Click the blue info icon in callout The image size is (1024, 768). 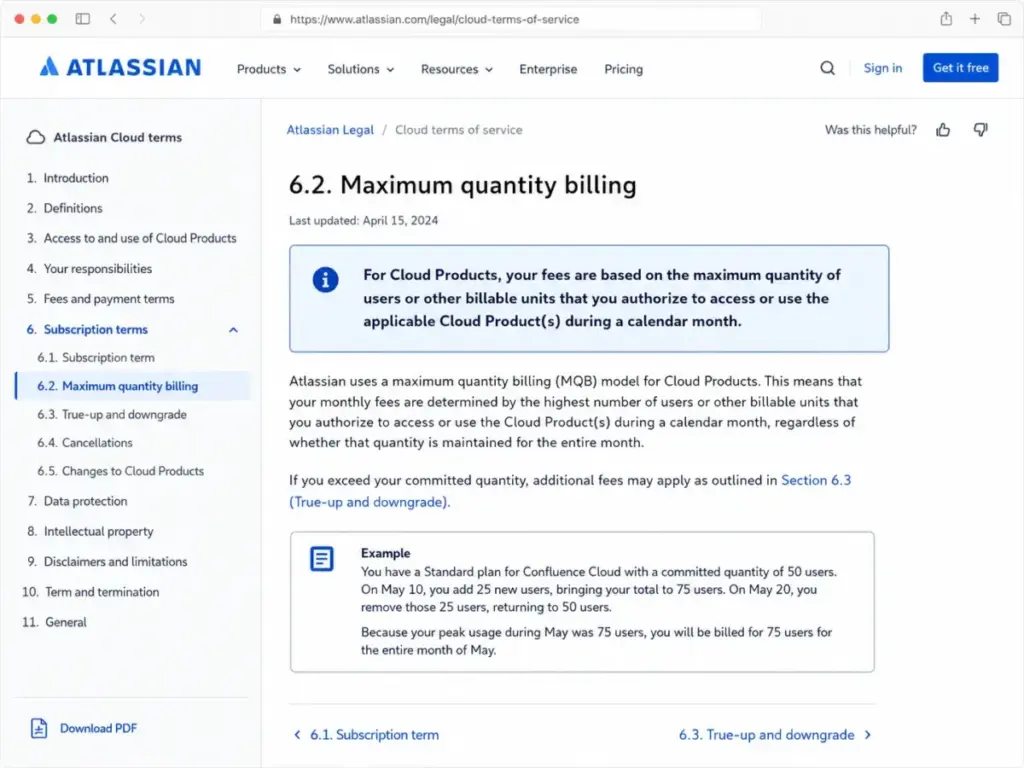point(325,280)
